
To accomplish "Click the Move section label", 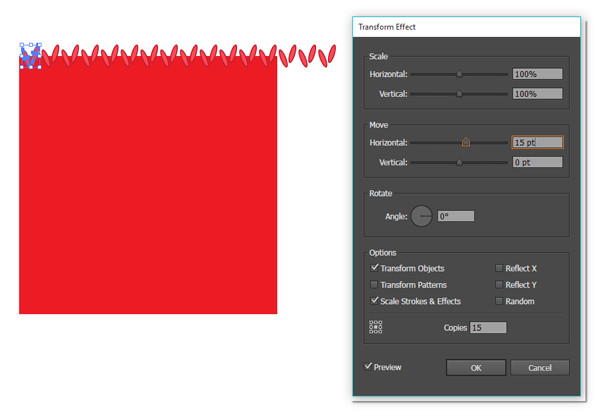I will point(378,125).
